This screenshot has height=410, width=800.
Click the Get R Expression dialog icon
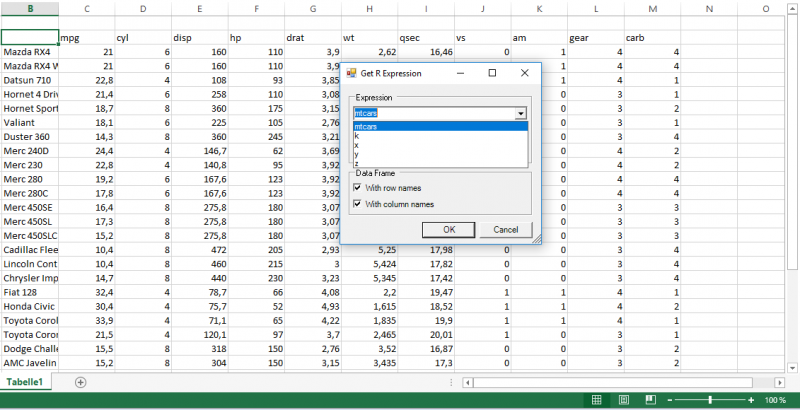pos(351,73)
